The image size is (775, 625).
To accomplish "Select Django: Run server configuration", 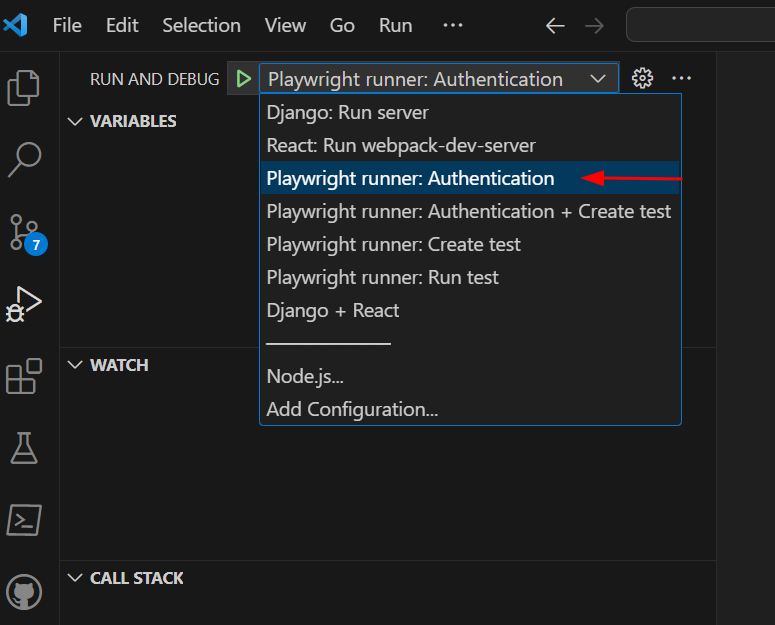I will (x=470, y=113).
